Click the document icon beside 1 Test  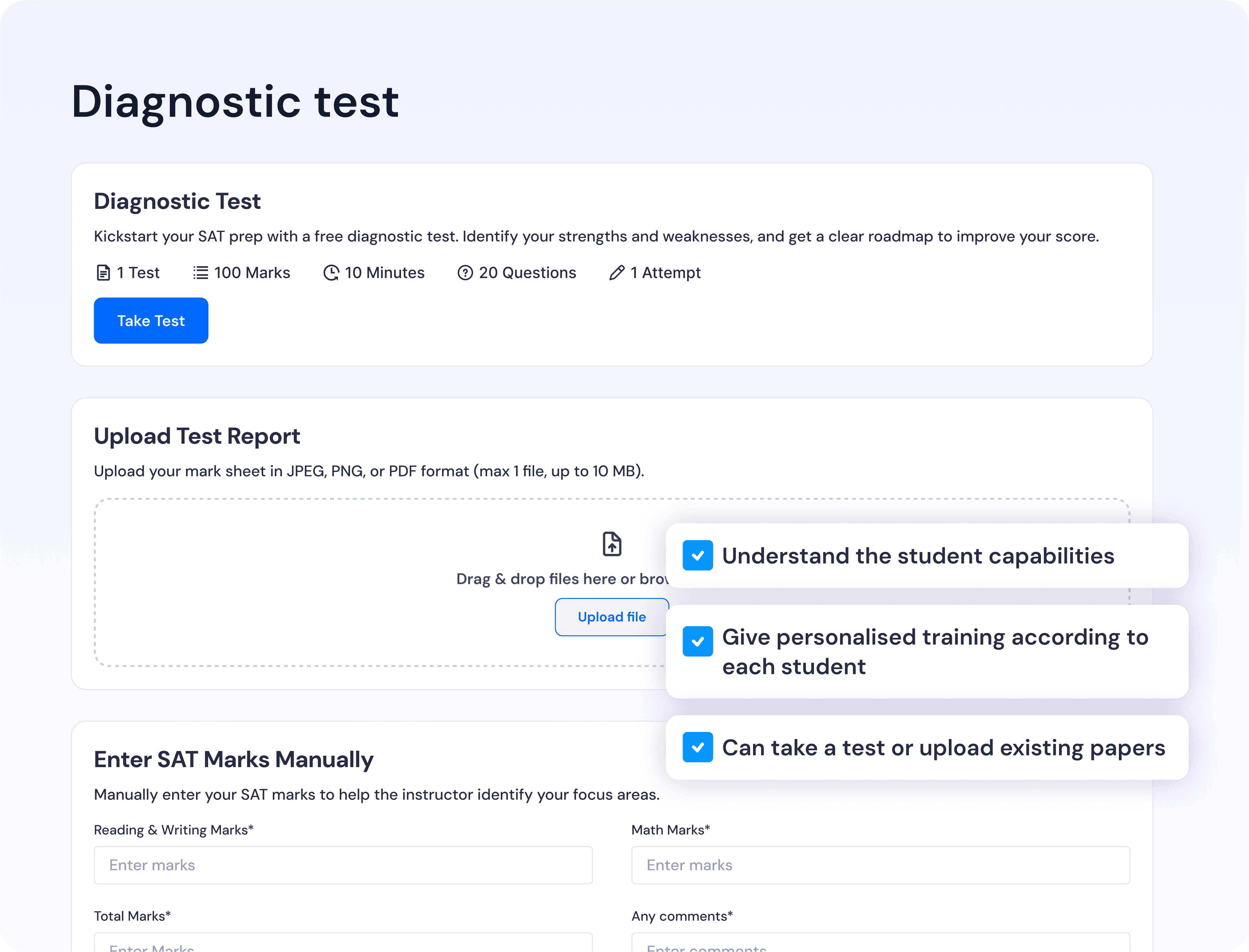(103, 273)
